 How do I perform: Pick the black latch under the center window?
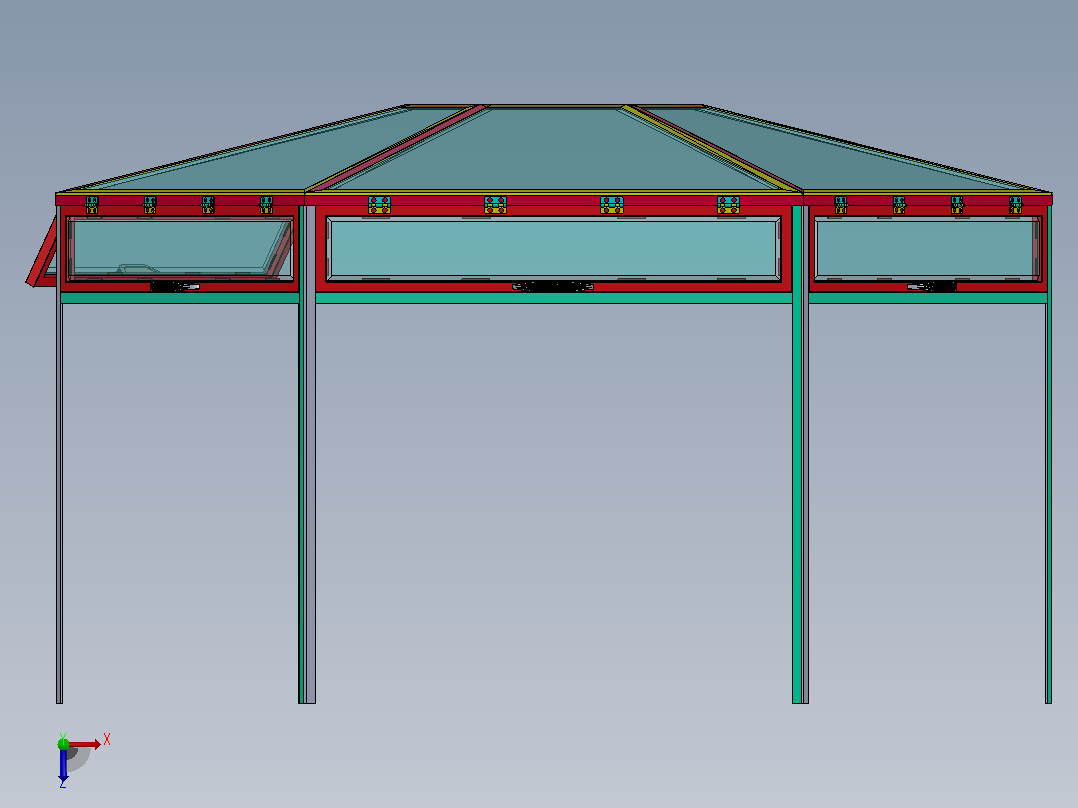(553, 286)
